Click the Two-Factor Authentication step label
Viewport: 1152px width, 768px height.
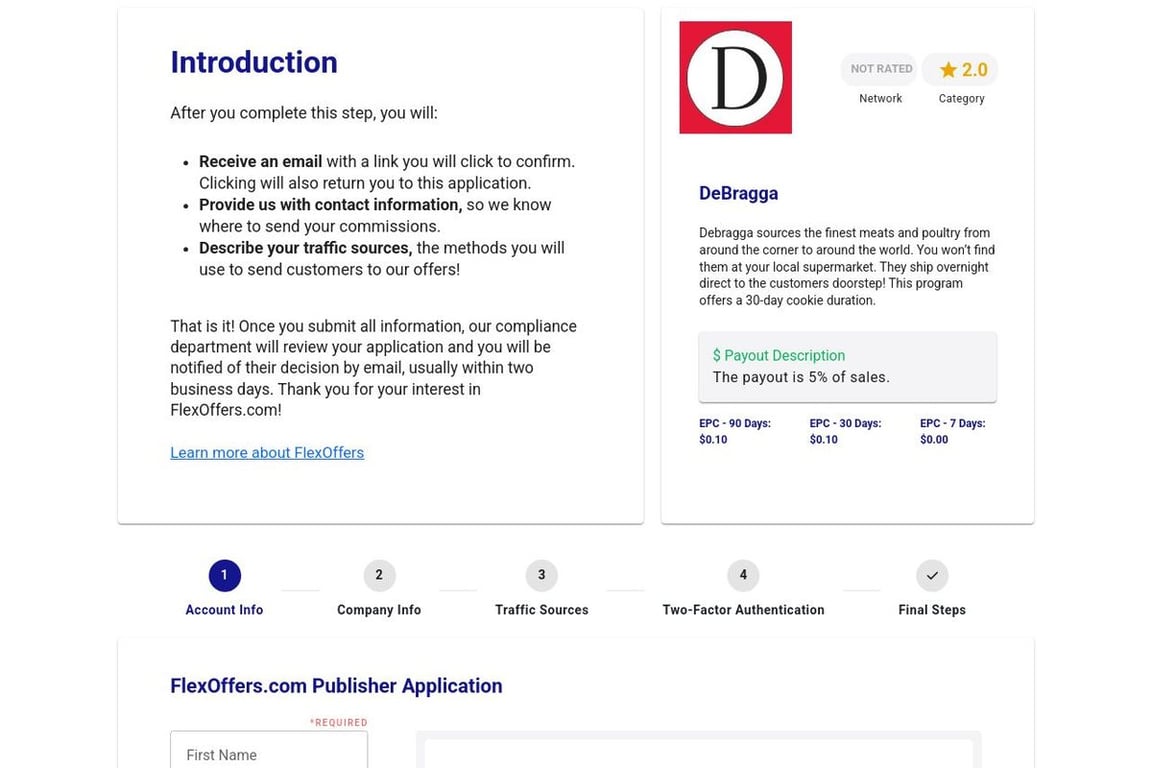[x=743, y=610]
